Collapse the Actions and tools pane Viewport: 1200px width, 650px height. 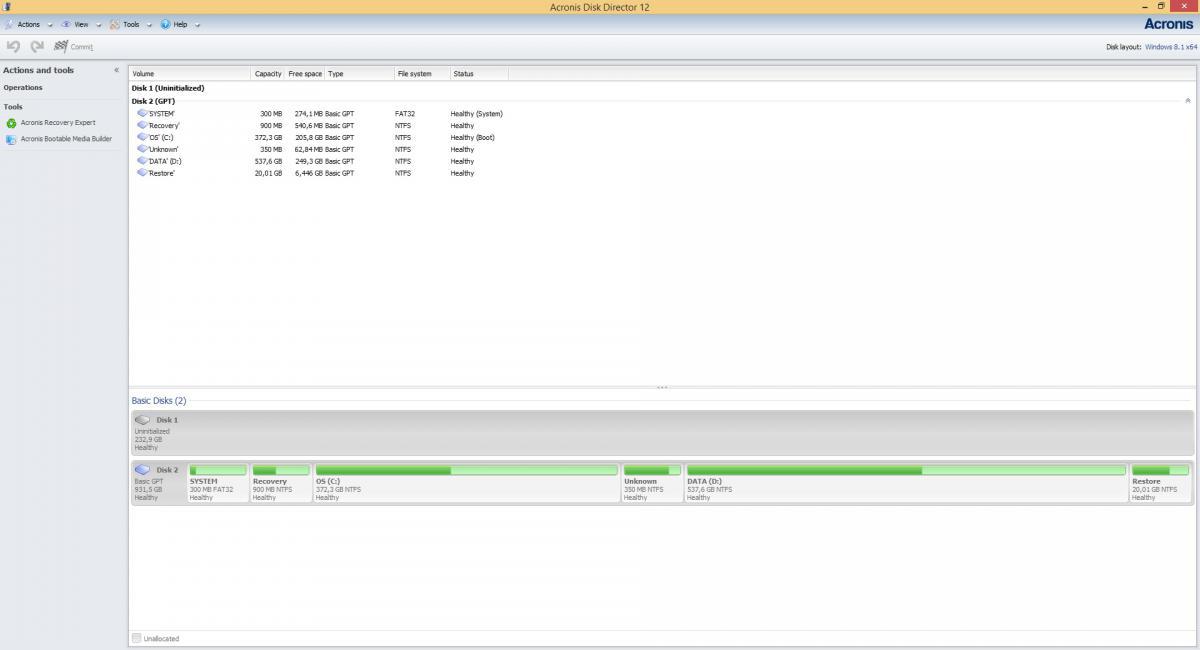(x=116, y=70)
